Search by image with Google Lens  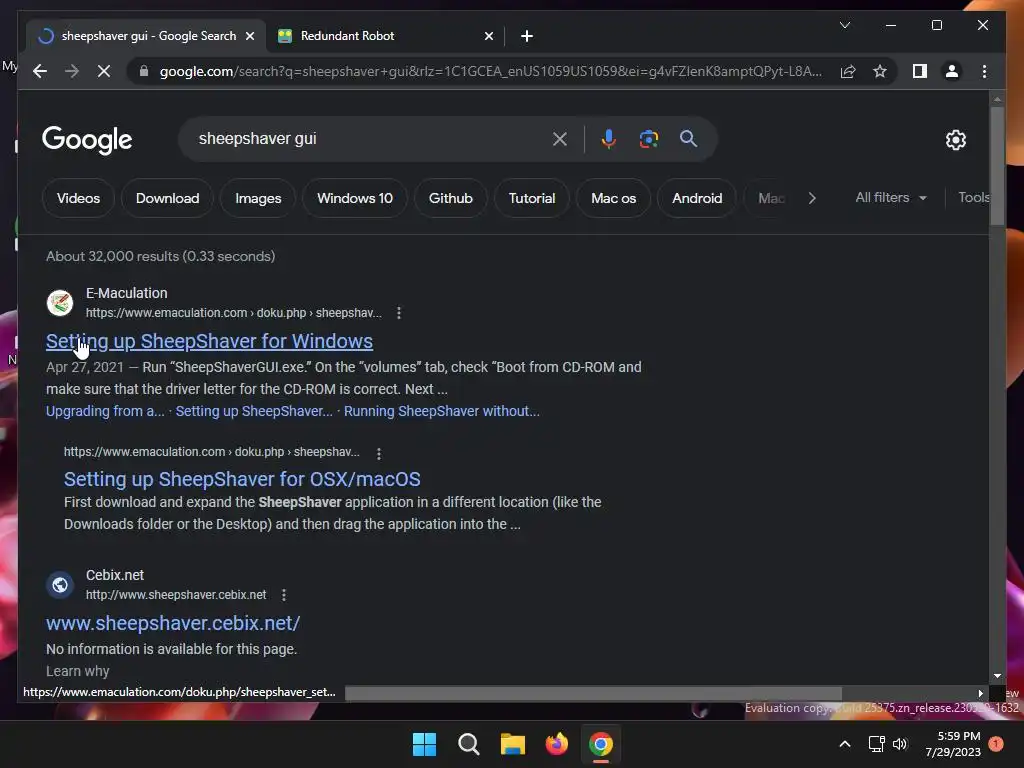(648, 139)
